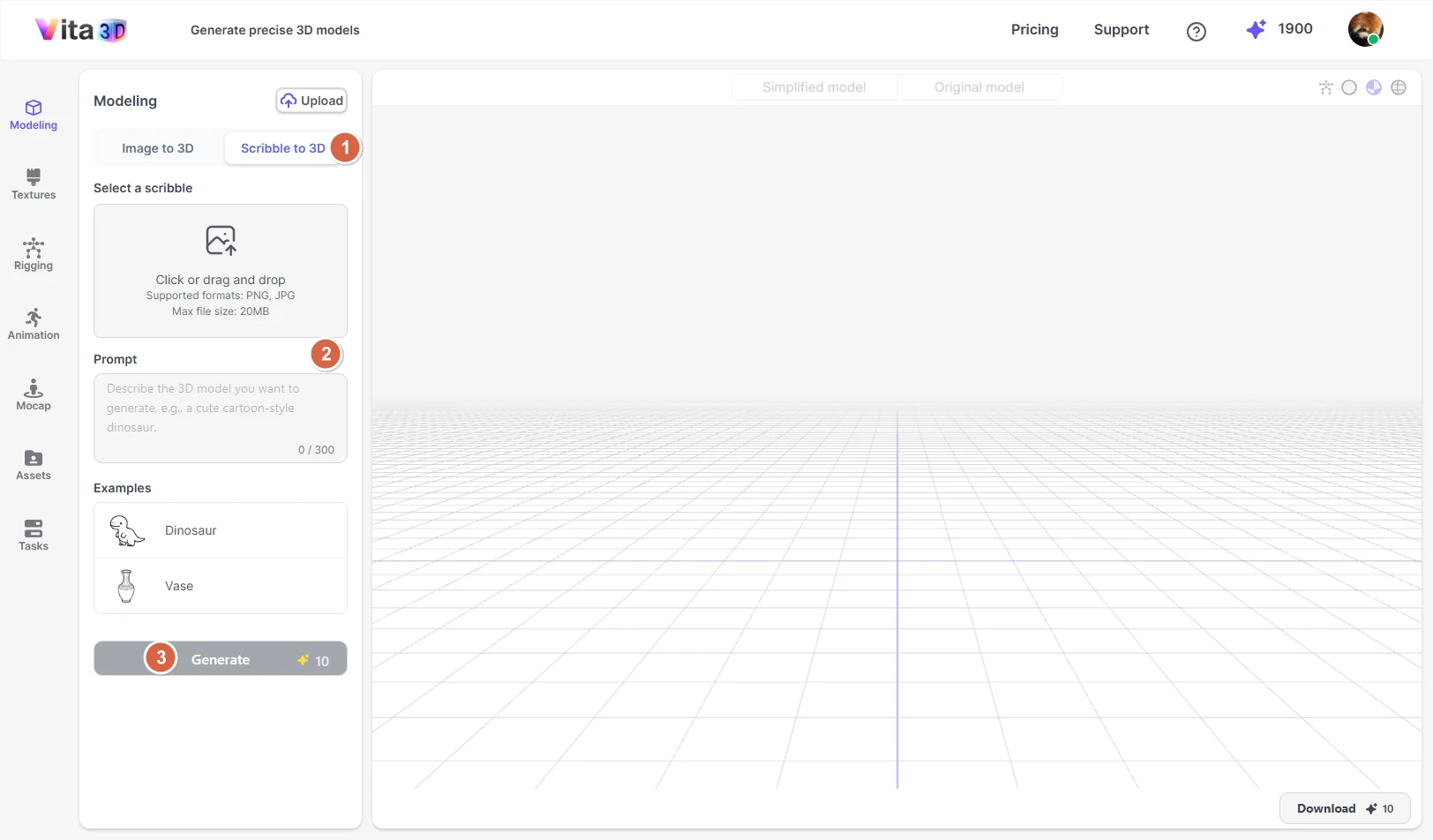Viewport: 1433px width, 840px height.
Task: Click the credits sparkle icon
Action: coord(1256,29)
